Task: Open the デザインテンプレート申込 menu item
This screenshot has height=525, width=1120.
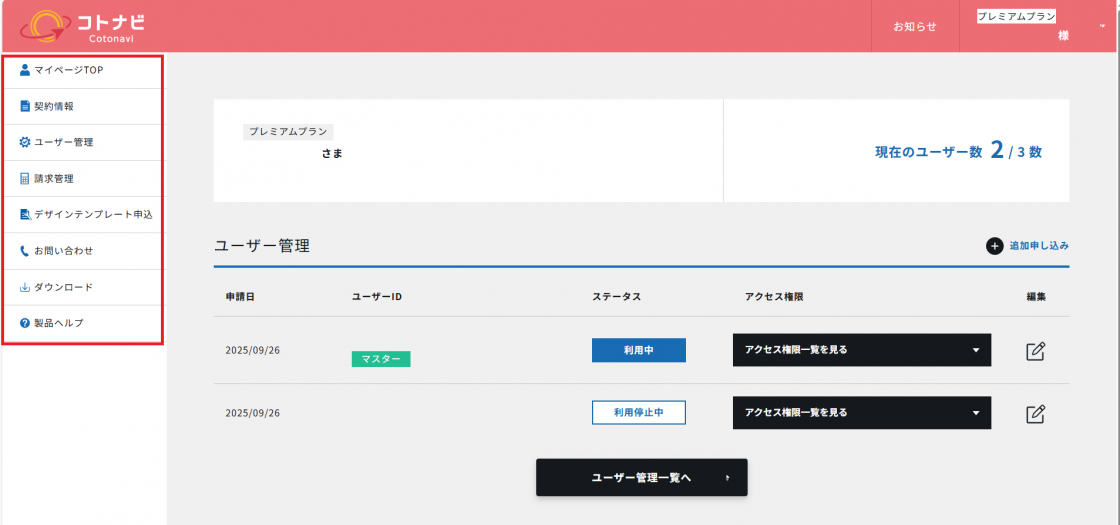Action: [x=92, y=215]
